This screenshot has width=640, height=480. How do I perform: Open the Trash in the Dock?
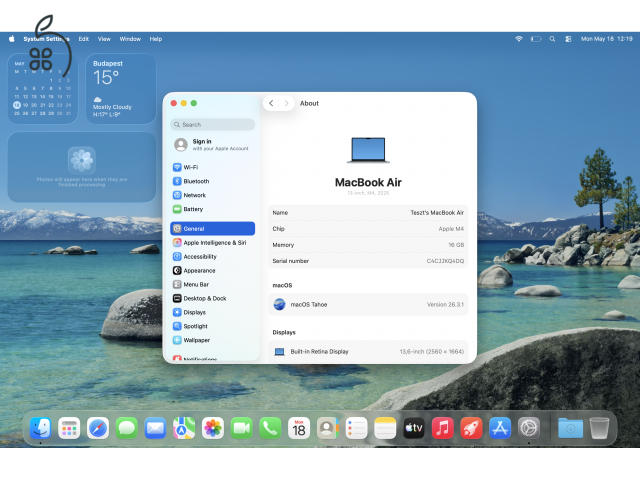599,428
